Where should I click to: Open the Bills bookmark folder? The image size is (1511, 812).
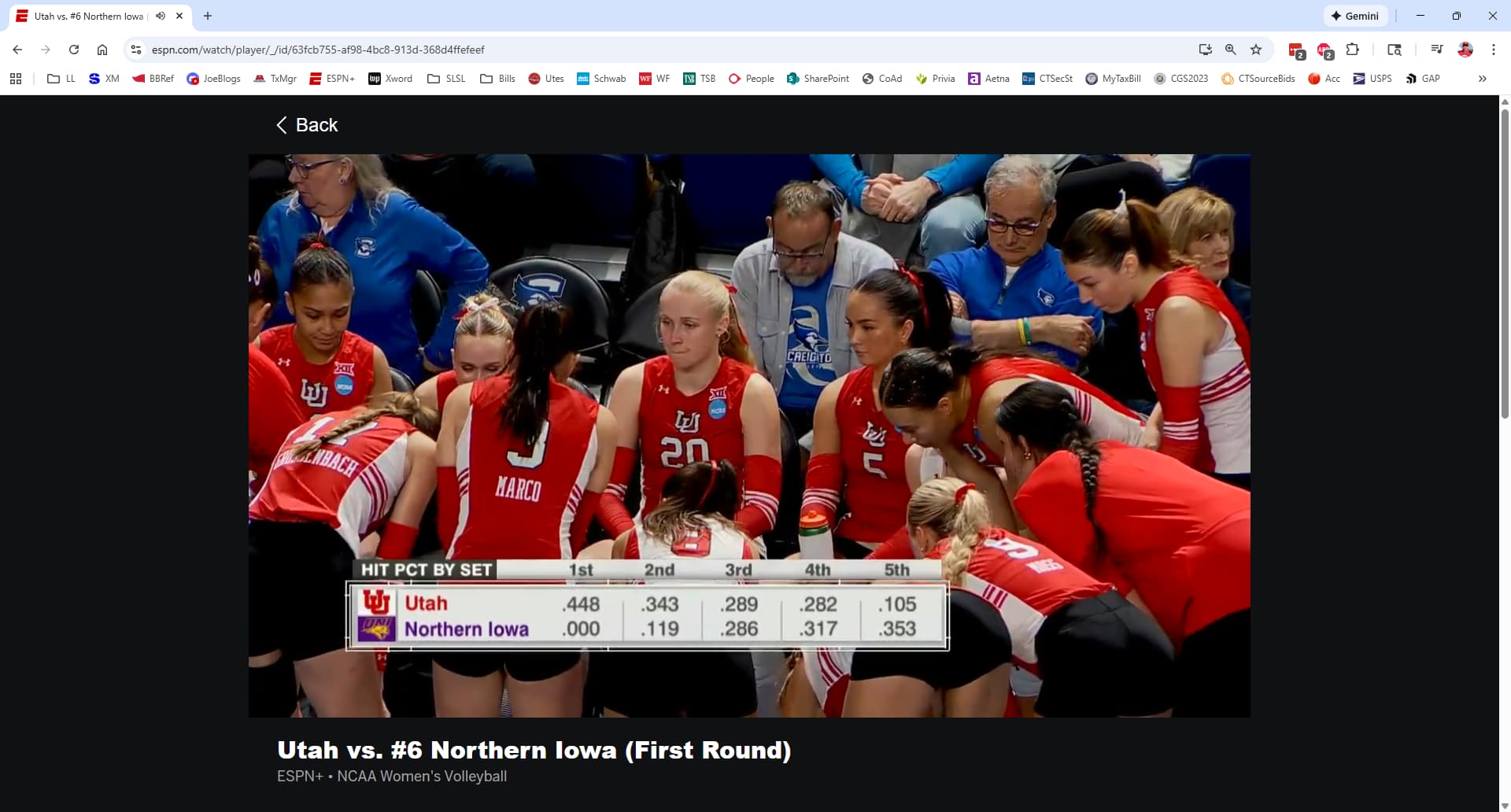click(x=497, y=79)
